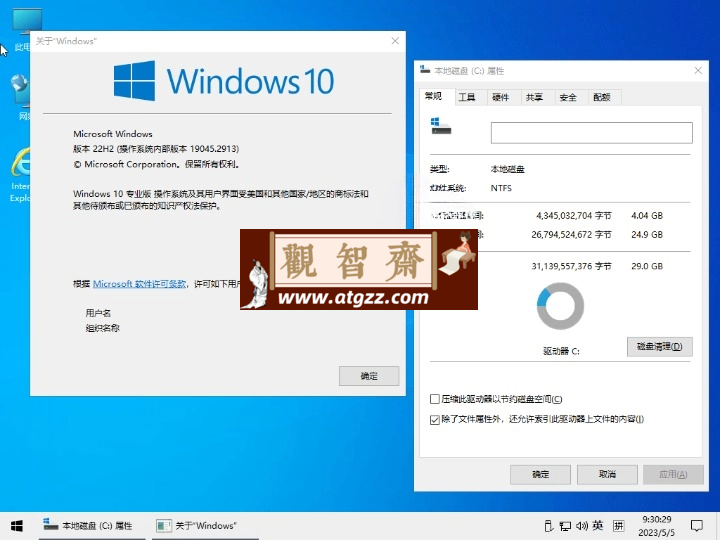
Task: Launch Internet Explorer from the desktop
Action: tap(20, 174)
